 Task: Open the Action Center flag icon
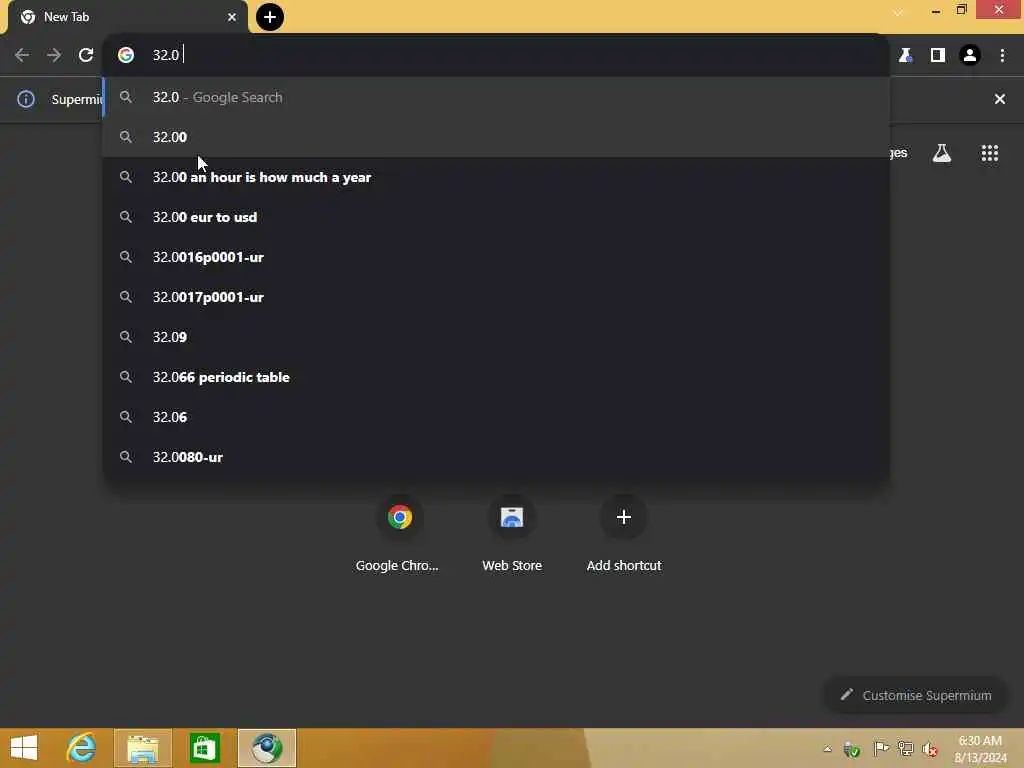tap(880, 748)
